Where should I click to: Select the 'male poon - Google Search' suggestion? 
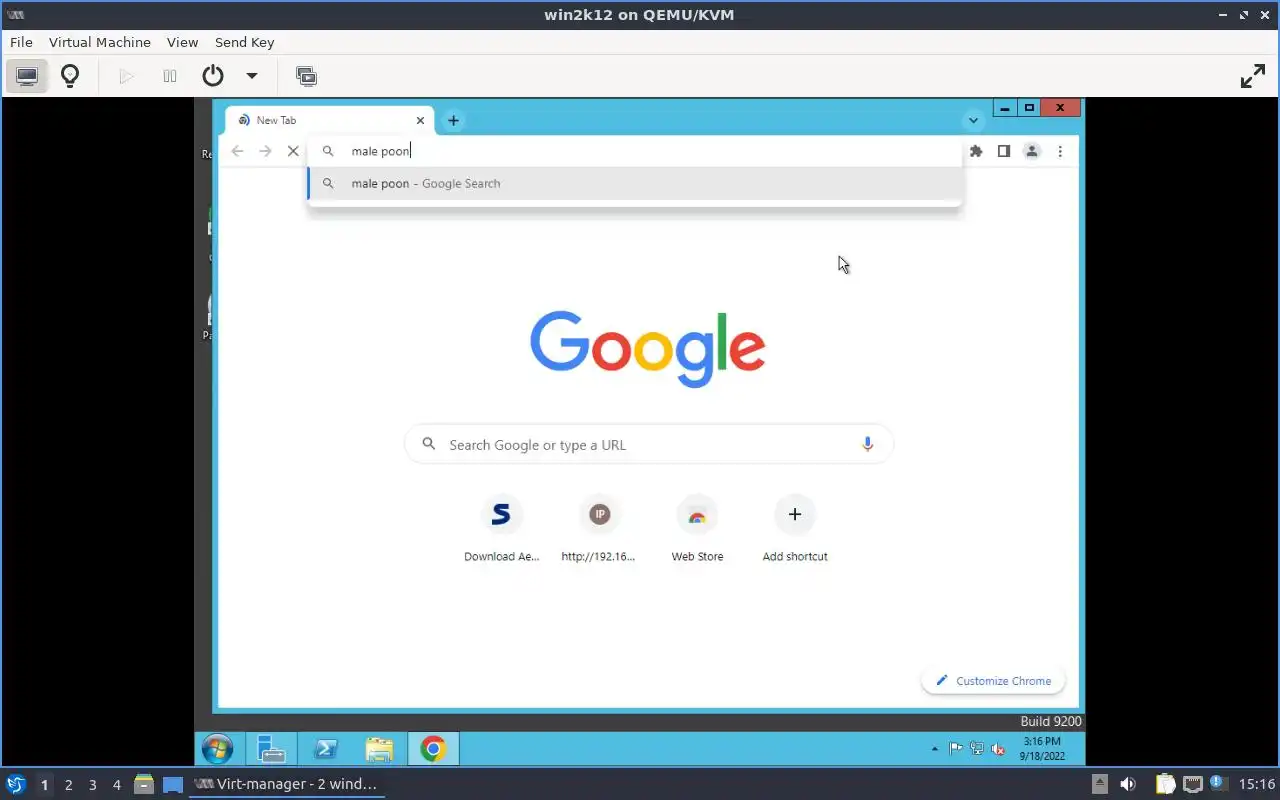tap(635, 183)
